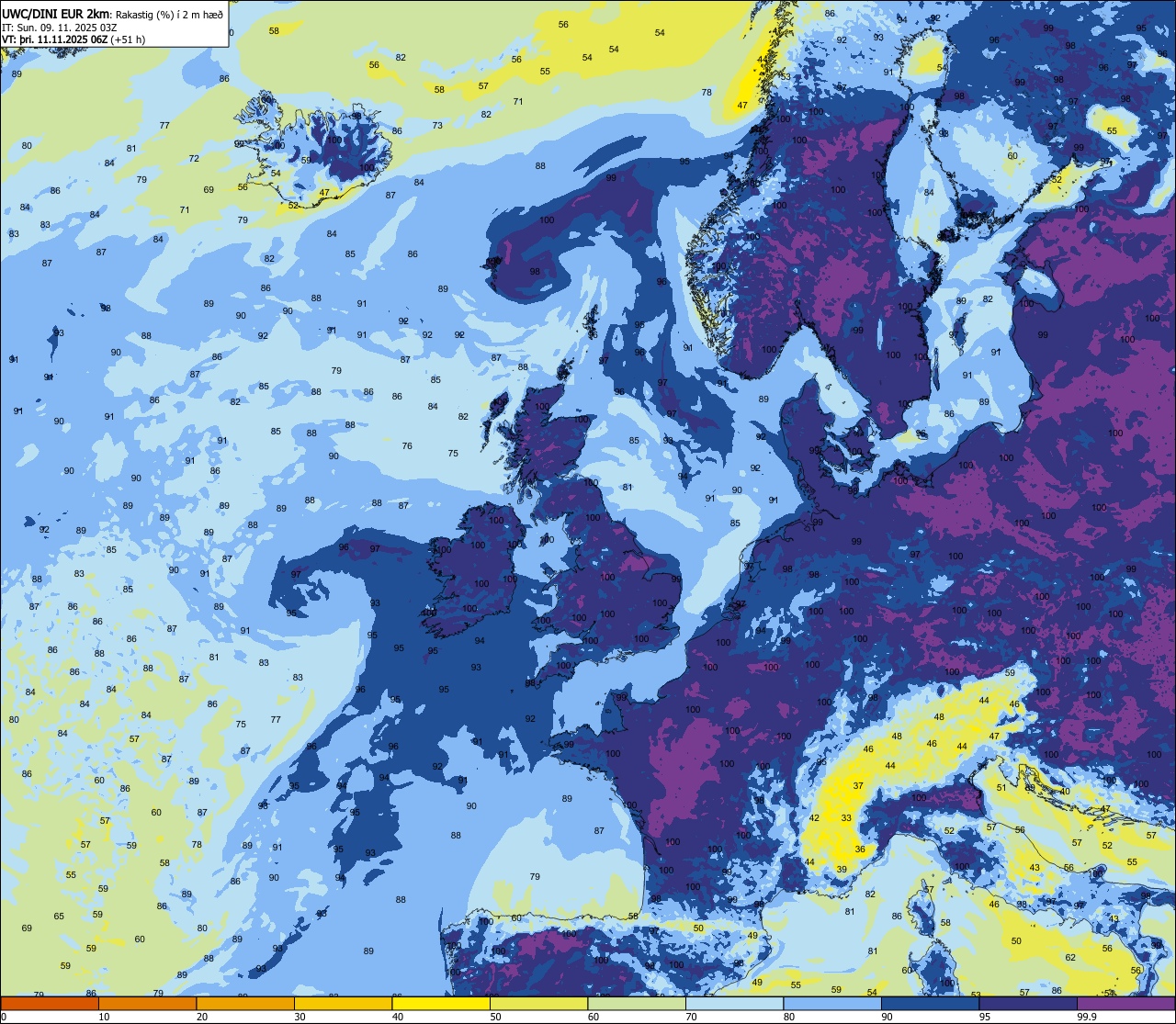Select the 90–95 medium blue legend swatch

930,1004
